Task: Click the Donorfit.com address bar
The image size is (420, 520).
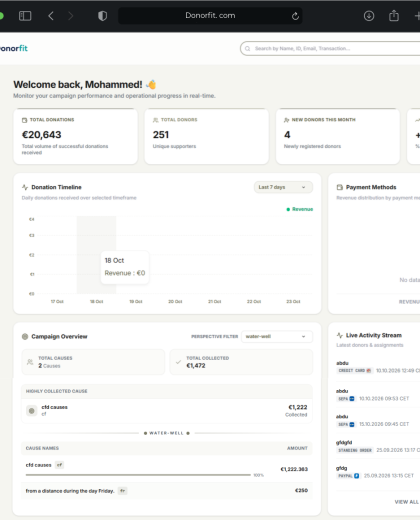Action: [x=210, y=16]
